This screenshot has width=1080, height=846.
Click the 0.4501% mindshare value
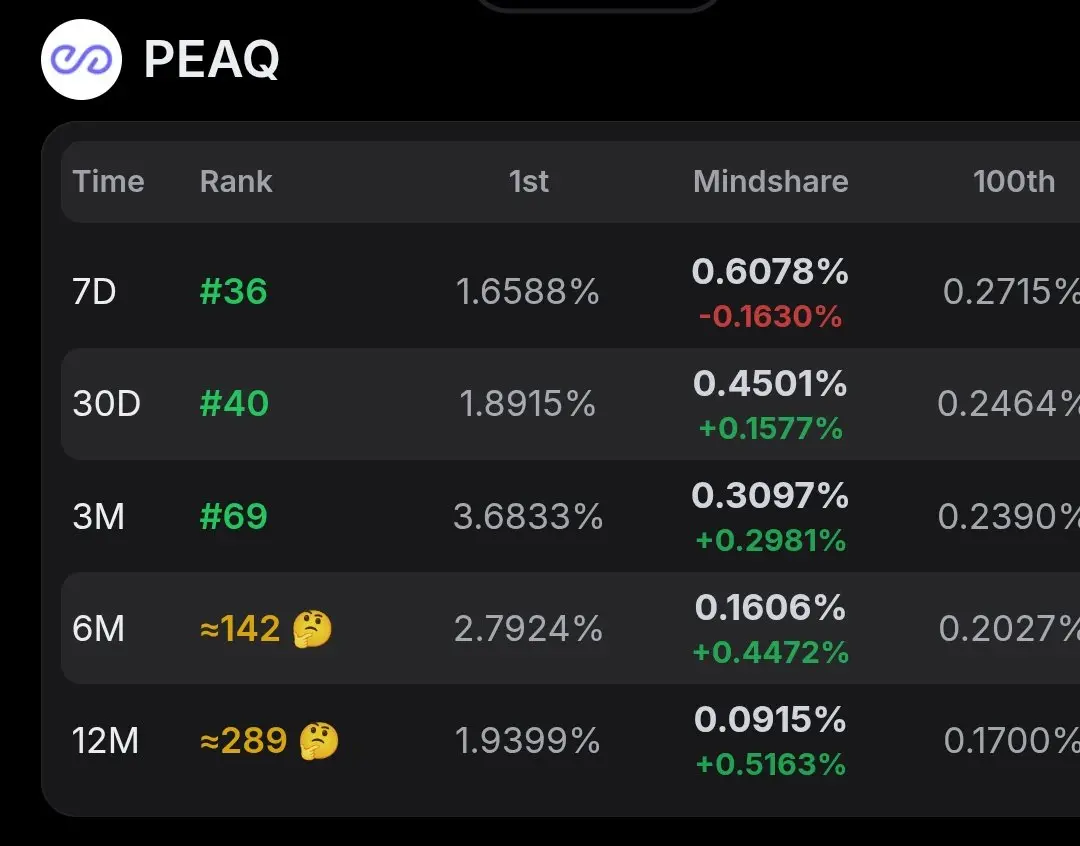coord(770,384)
